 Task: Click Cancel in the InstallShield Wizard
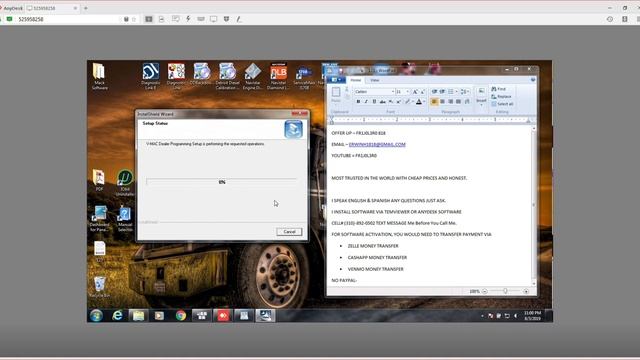point(289,231)
